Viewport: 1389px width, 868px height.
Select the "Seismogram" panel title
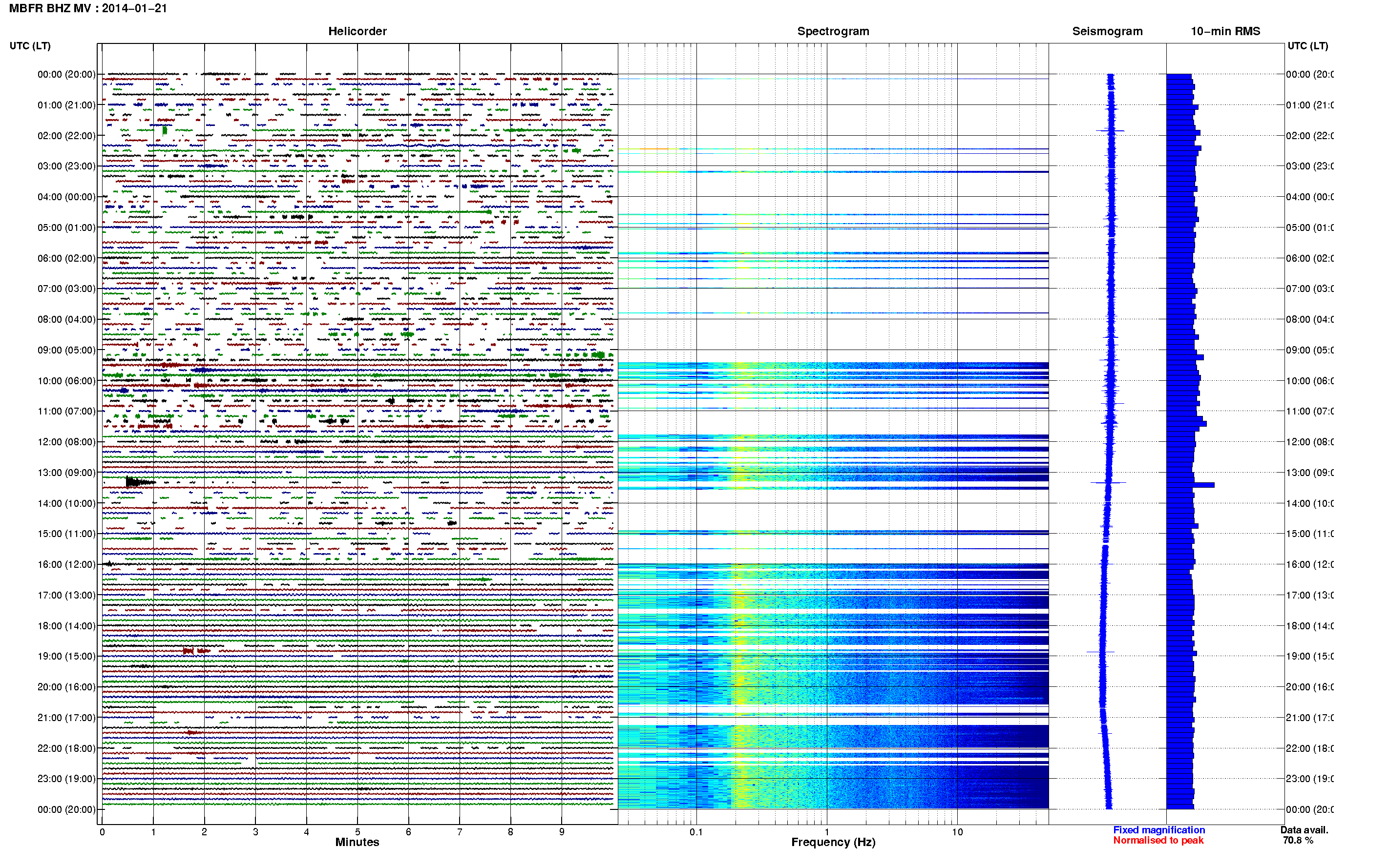[1107, 31]
